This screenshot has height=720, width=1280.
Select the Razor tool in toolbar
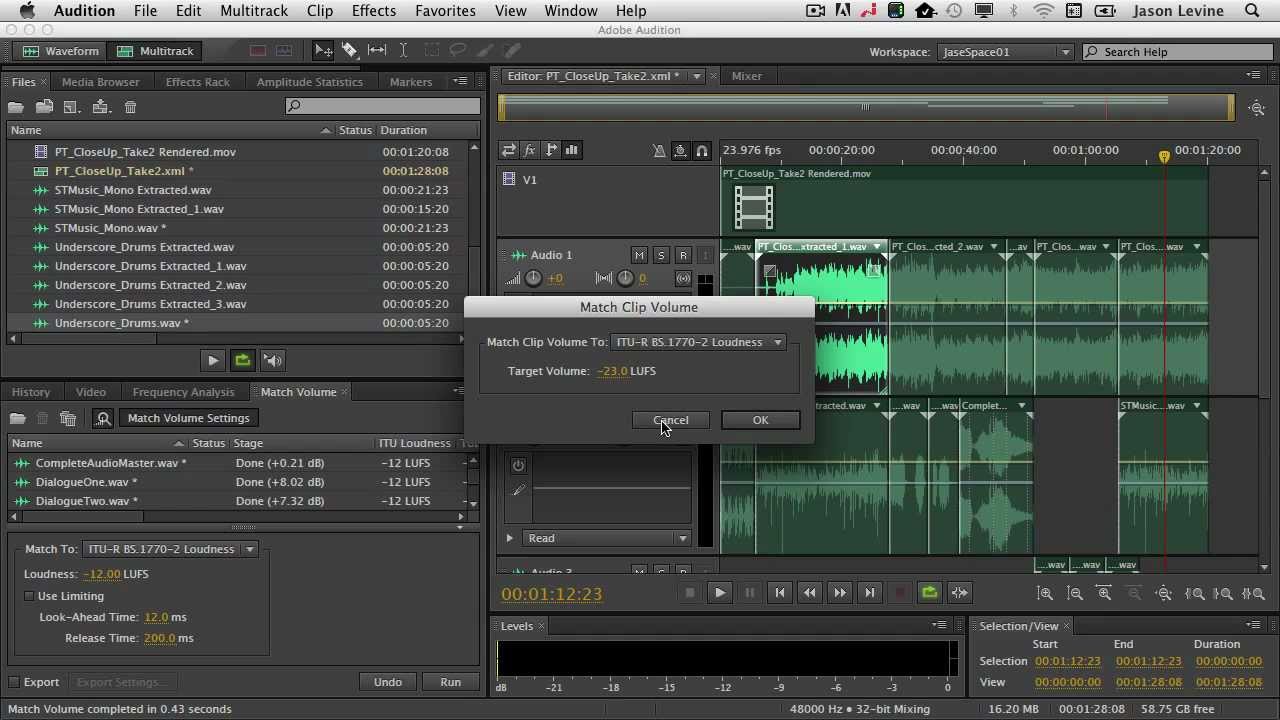[350, 50]
